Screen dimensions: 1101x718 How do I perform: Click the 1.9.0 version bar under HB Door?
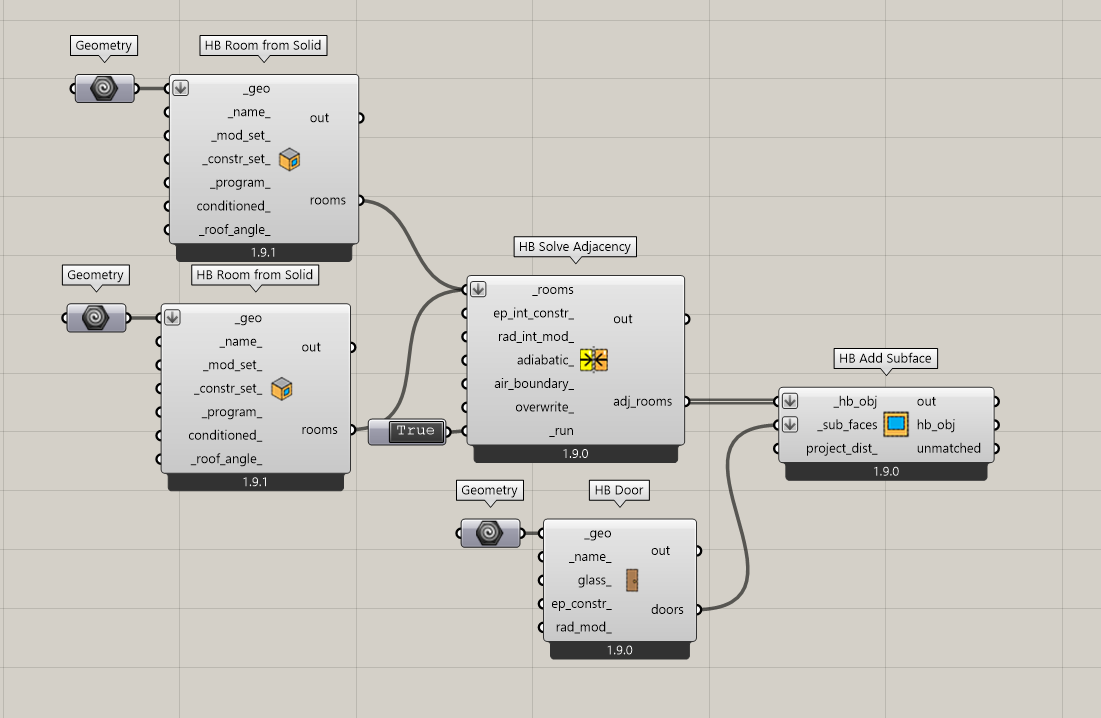(x=619, y=650)
